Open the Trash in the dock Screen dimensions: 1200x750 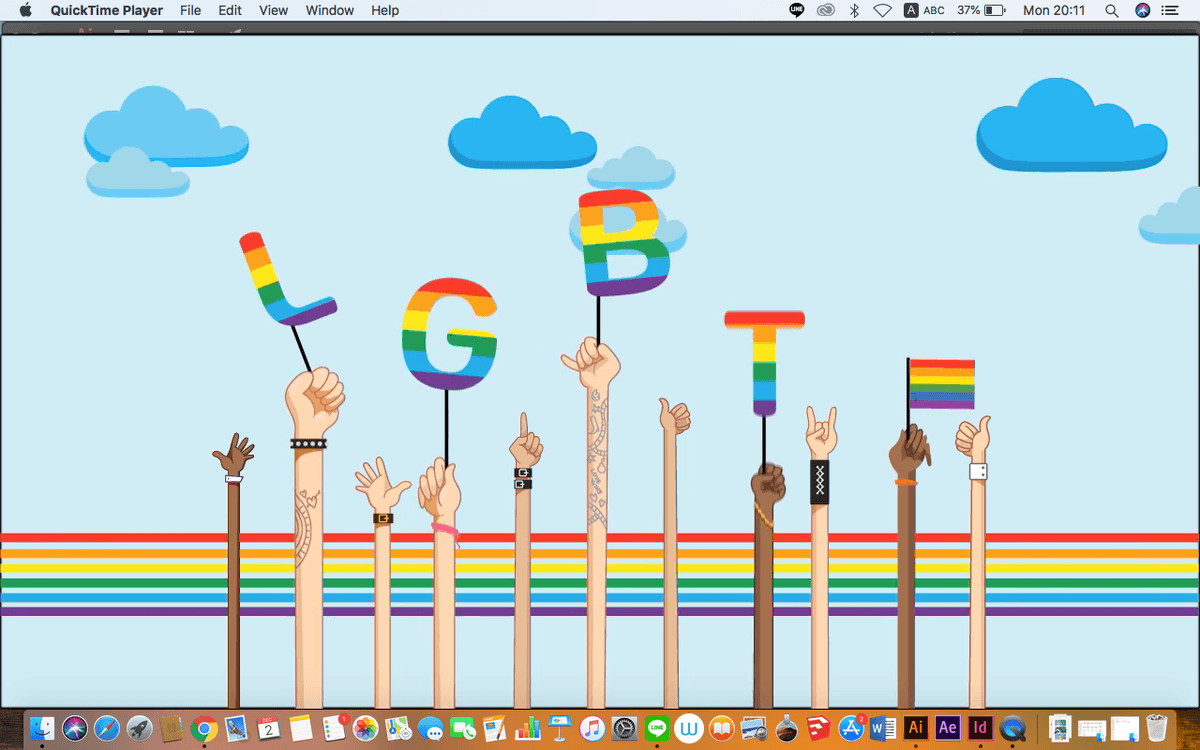[x=1156, y=727]
